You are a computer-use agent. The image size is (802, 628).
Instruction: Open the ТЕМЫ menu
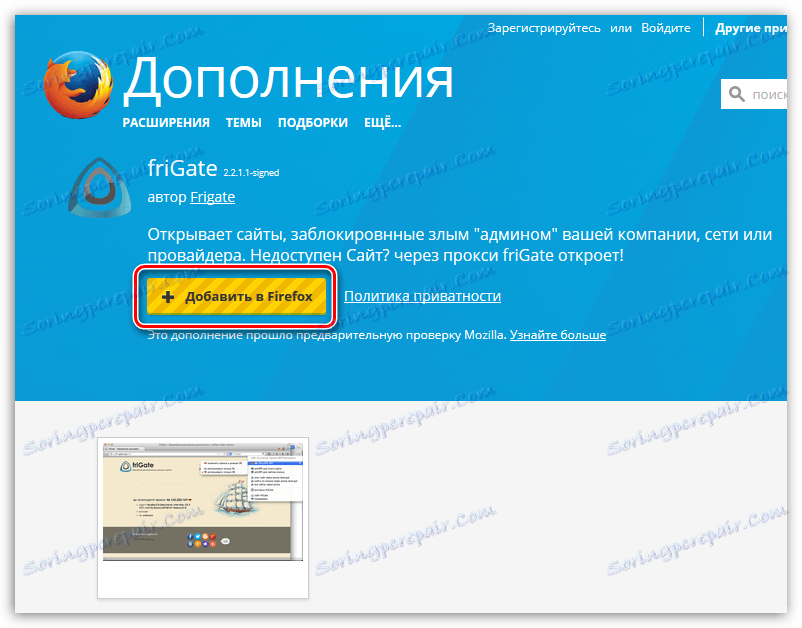[x=243, y=123]
